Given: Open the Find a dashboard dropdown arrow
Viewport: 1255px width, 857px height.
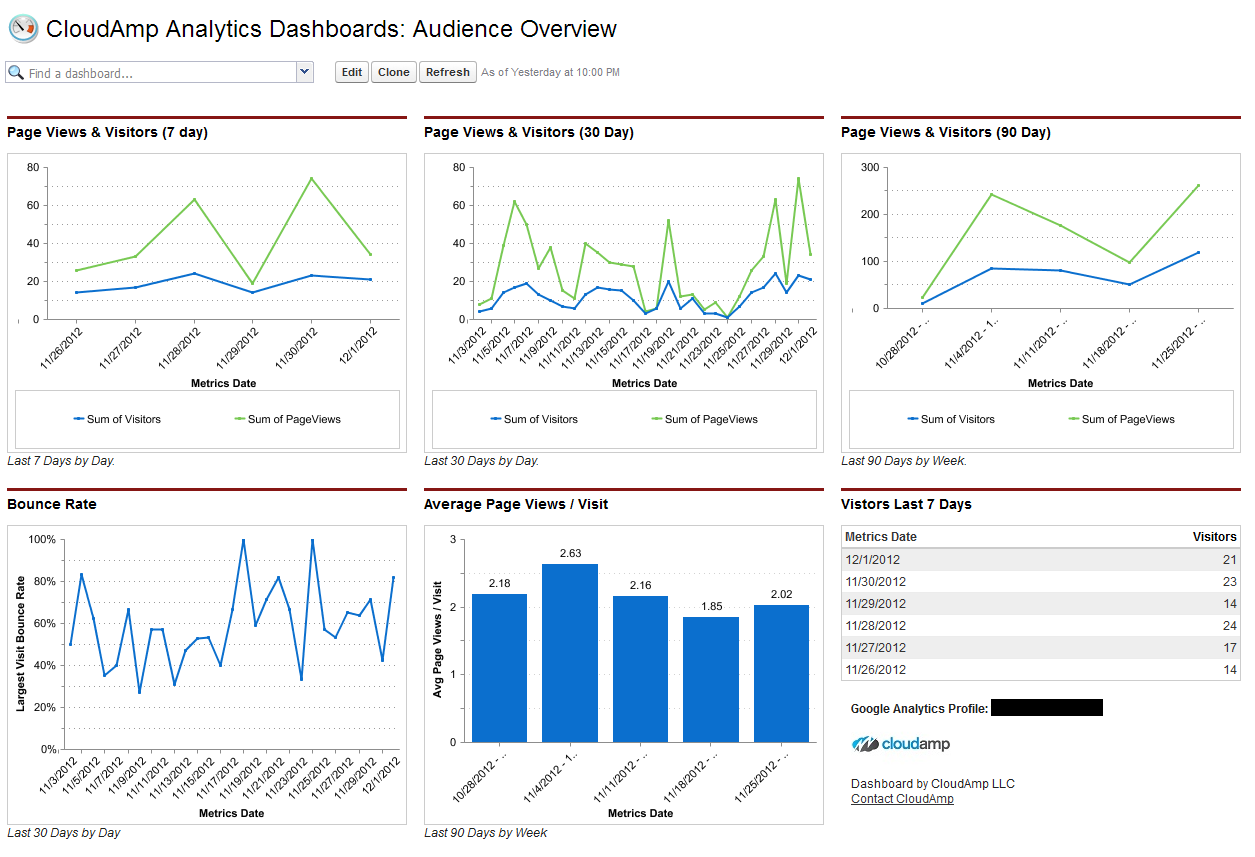Looking at the screenshot, I should tap(305, 72).
